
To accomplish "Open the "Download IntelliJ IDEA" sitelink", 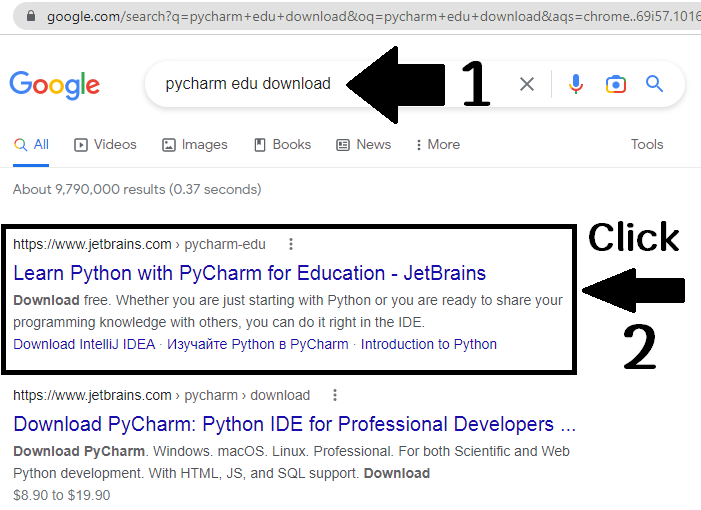I will [x=84, y=345].
